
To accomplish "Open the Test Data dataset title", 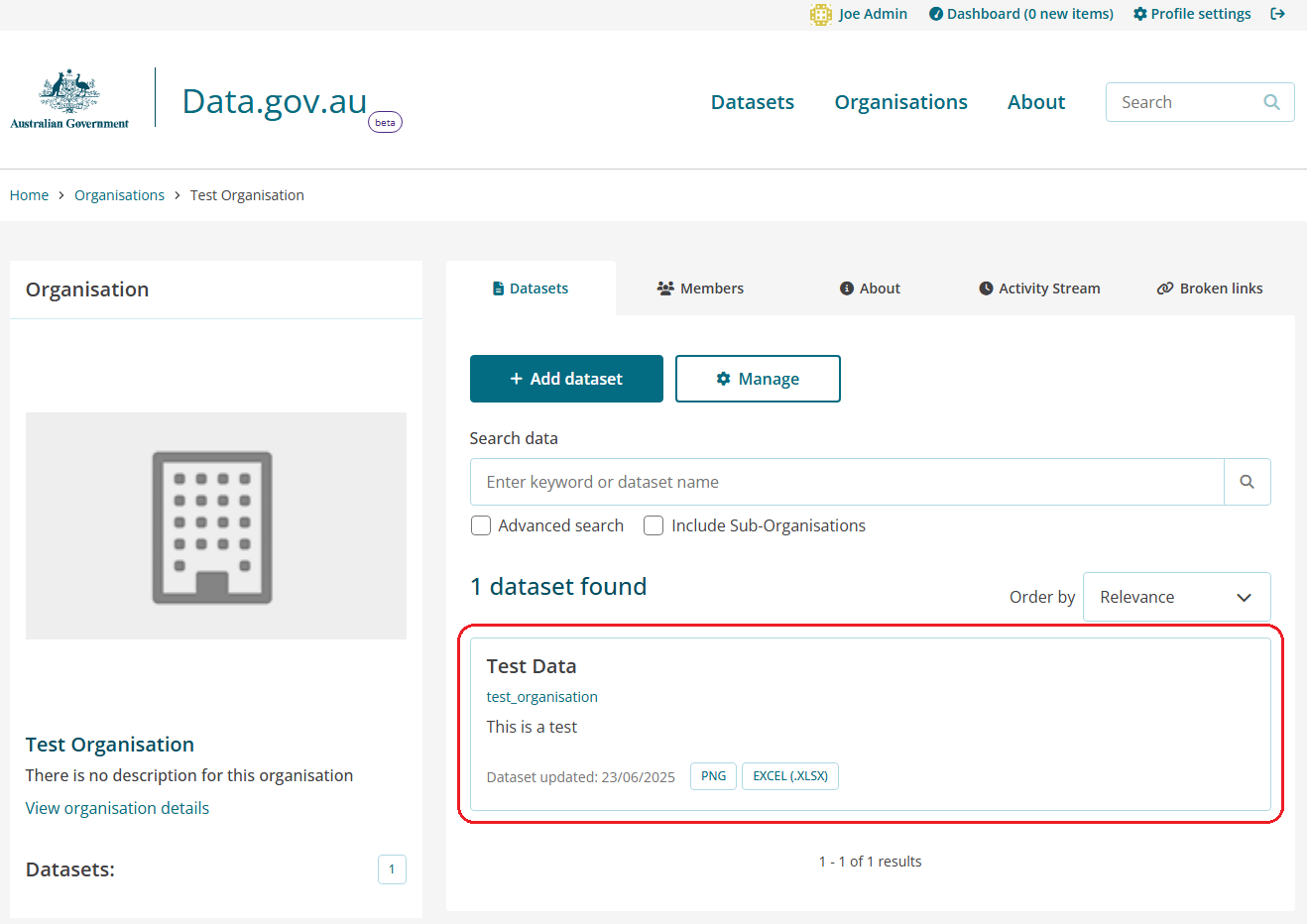I will (x=532, y=666).
